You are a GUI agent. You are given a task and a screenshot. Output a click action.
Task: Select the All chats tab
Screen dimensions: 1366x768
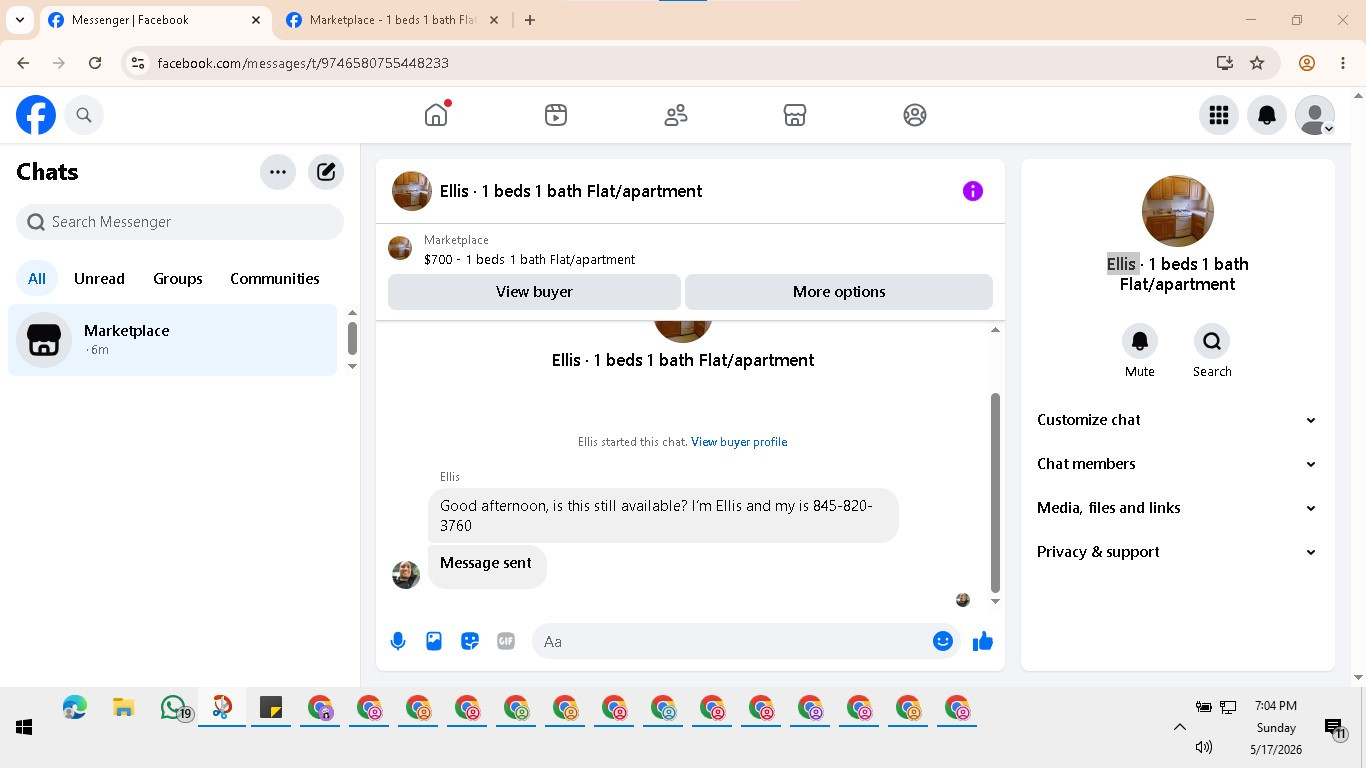37,279
